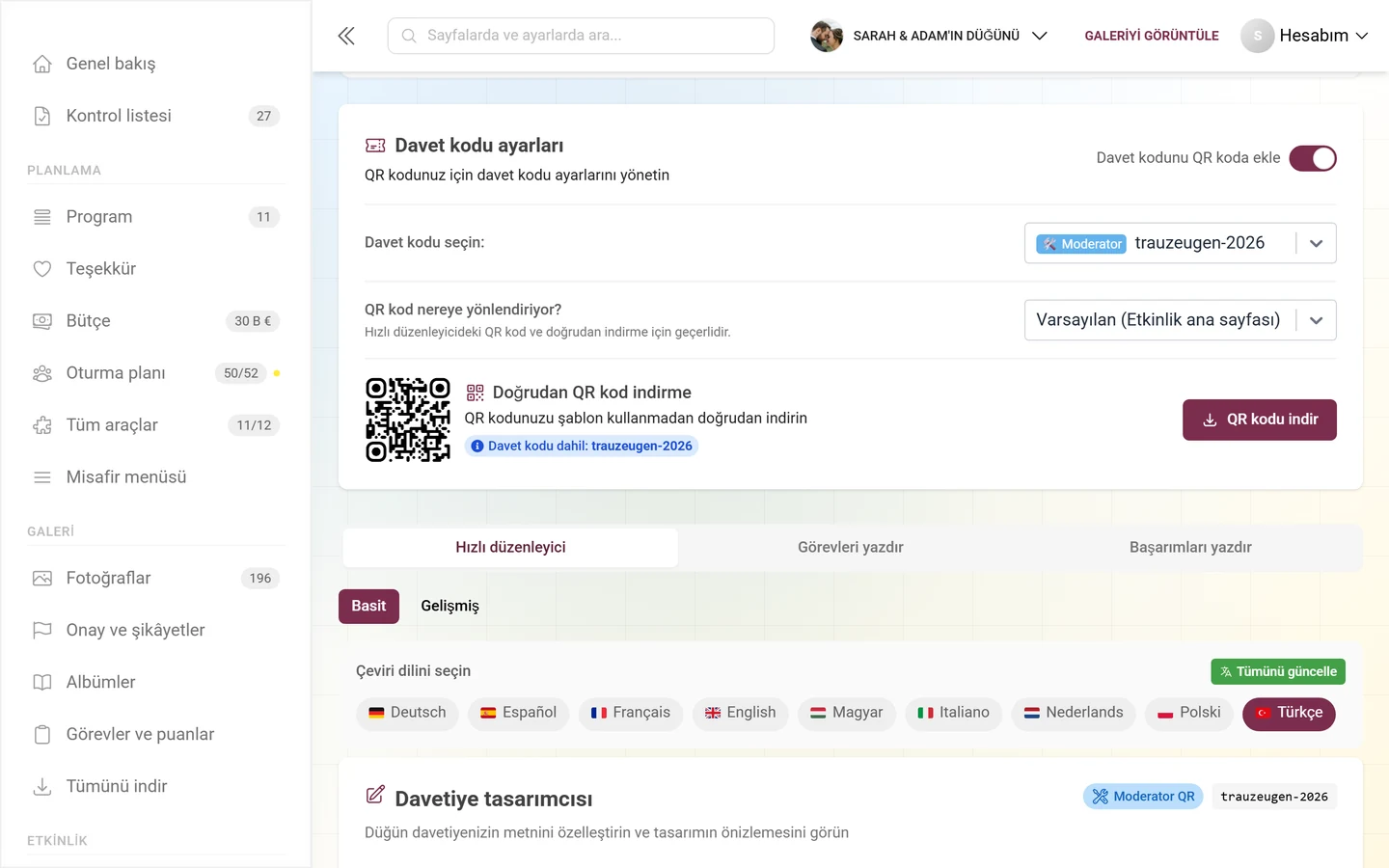Expand the Sarah & Adam'ın Düğünü event selector
Viewport: 1389px width, 868px height.
(x=929, y=36)
